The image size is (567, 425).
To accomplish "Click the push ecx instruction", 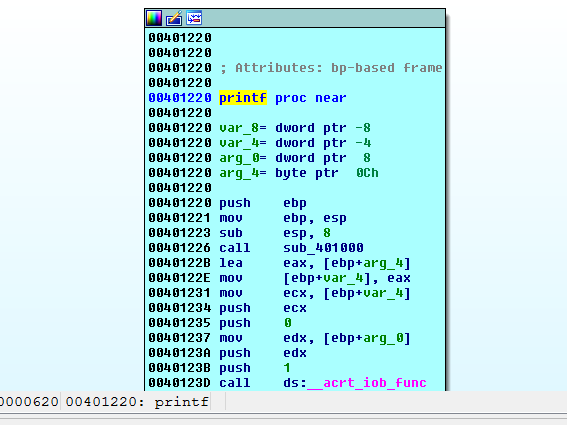I will 263,308.
